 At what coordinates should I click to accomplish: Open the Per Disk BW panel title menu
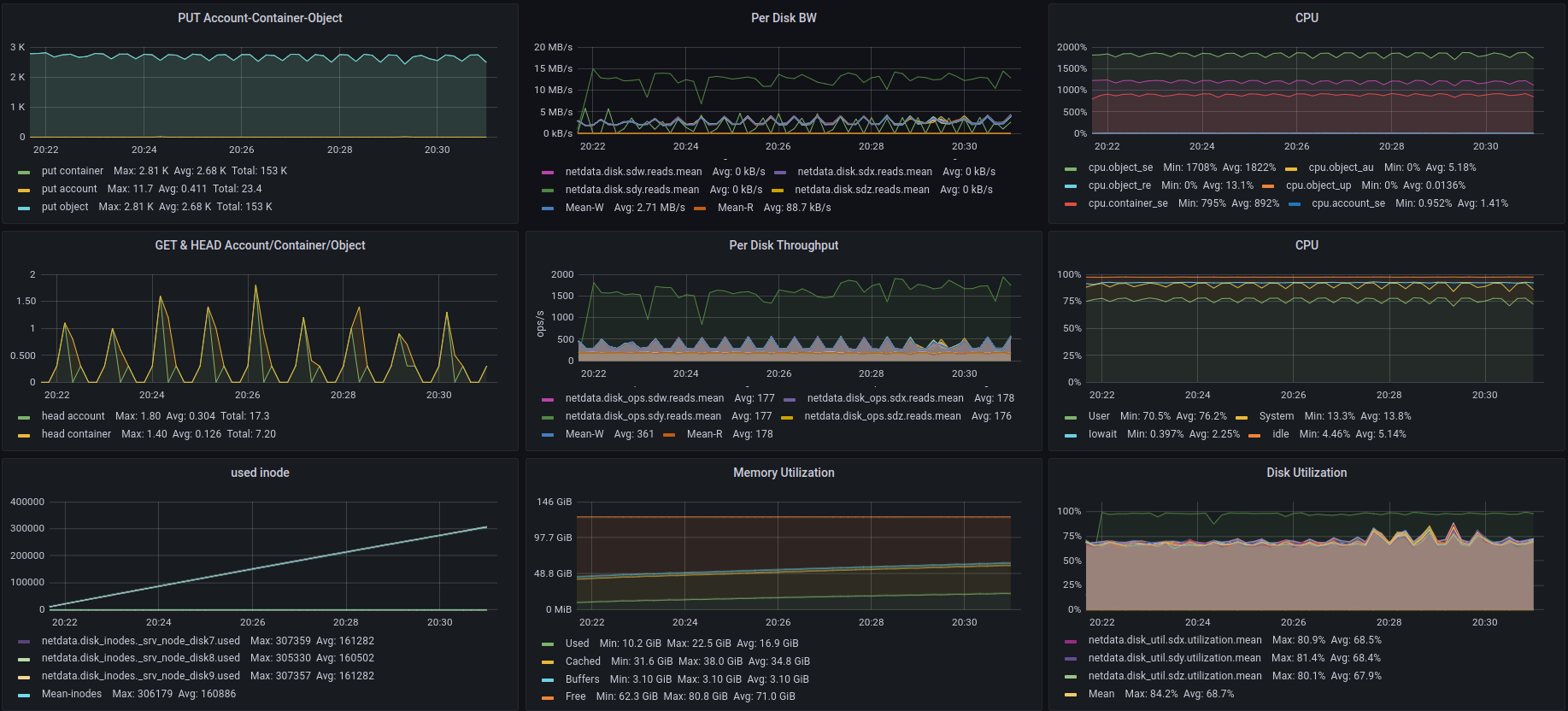[x=784, y=18]
